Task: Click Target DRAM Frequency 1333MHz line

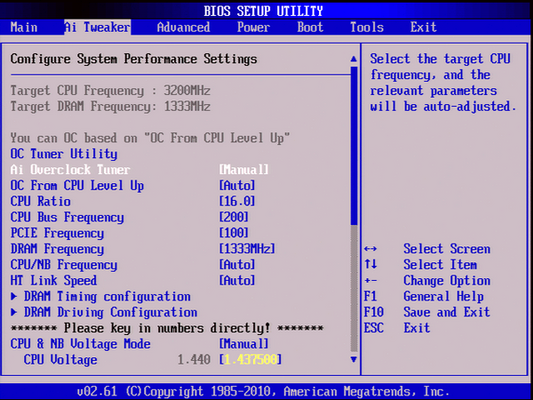Action: (x=110, y=106)
